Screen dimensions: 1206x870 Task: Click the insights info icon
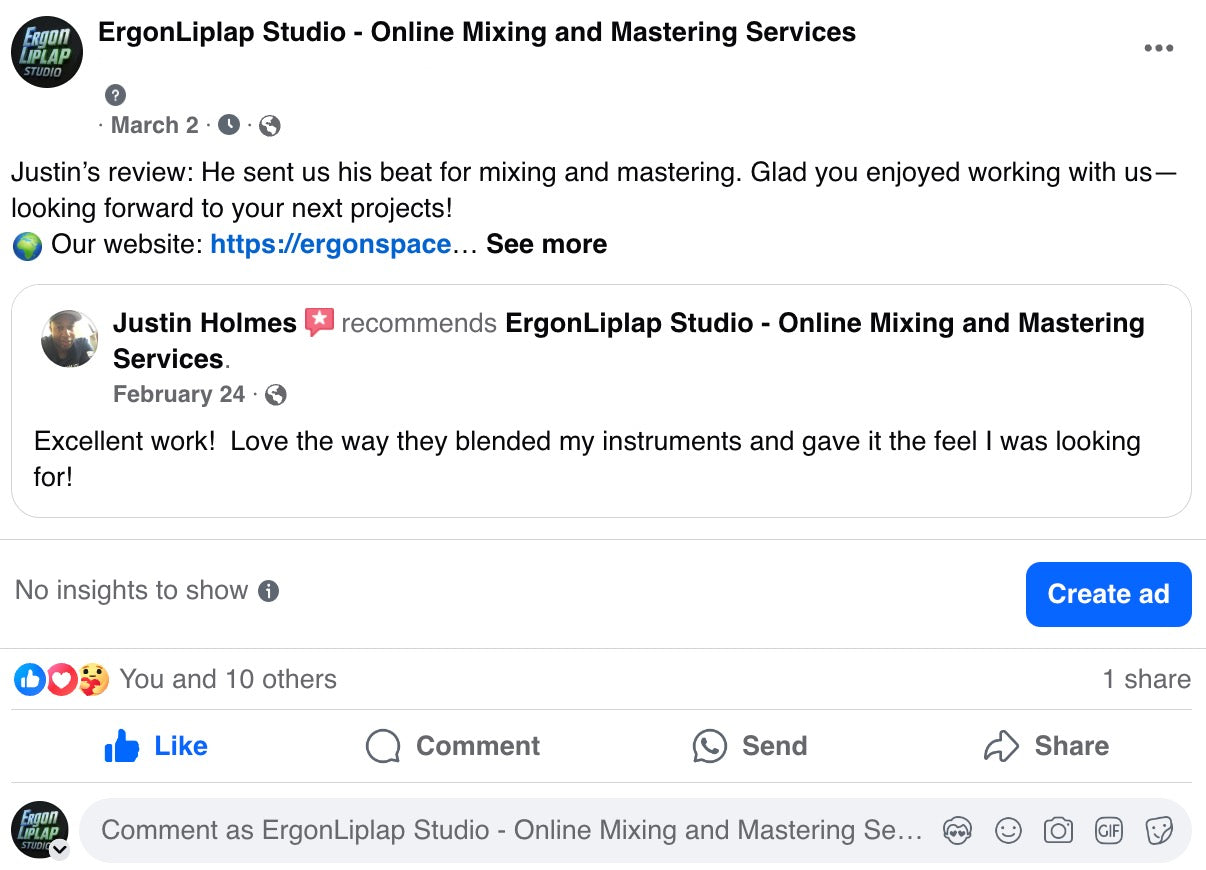[268, 591]
